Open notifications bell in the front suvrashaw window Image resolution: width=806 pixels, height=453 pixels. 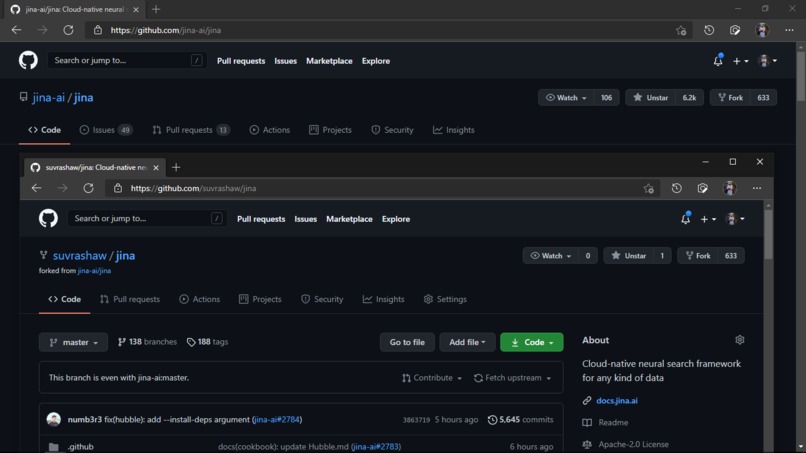pos(686,219)
